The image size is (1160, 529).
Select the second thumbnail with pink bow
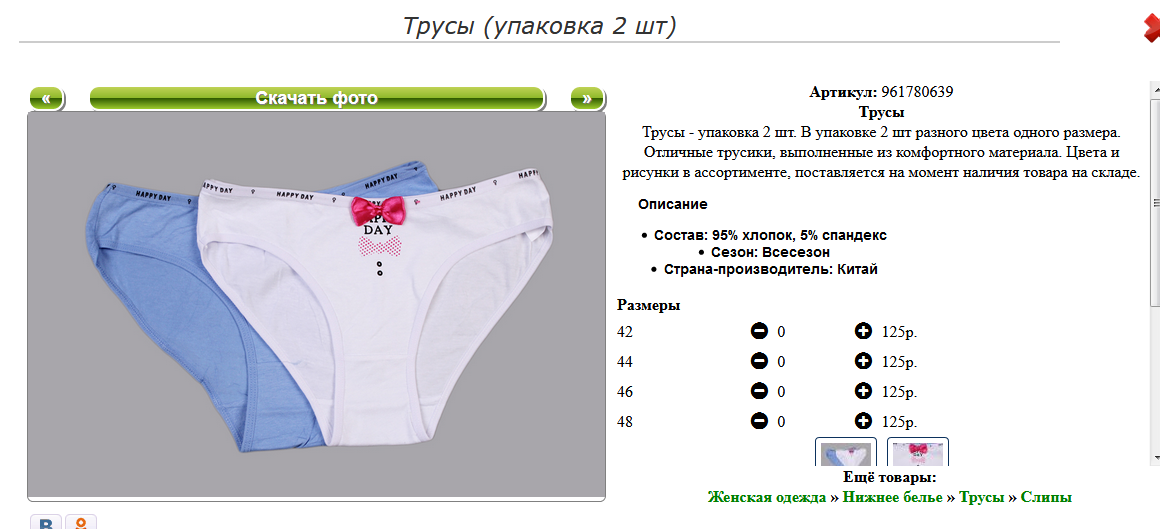click(x=917, y=451)
